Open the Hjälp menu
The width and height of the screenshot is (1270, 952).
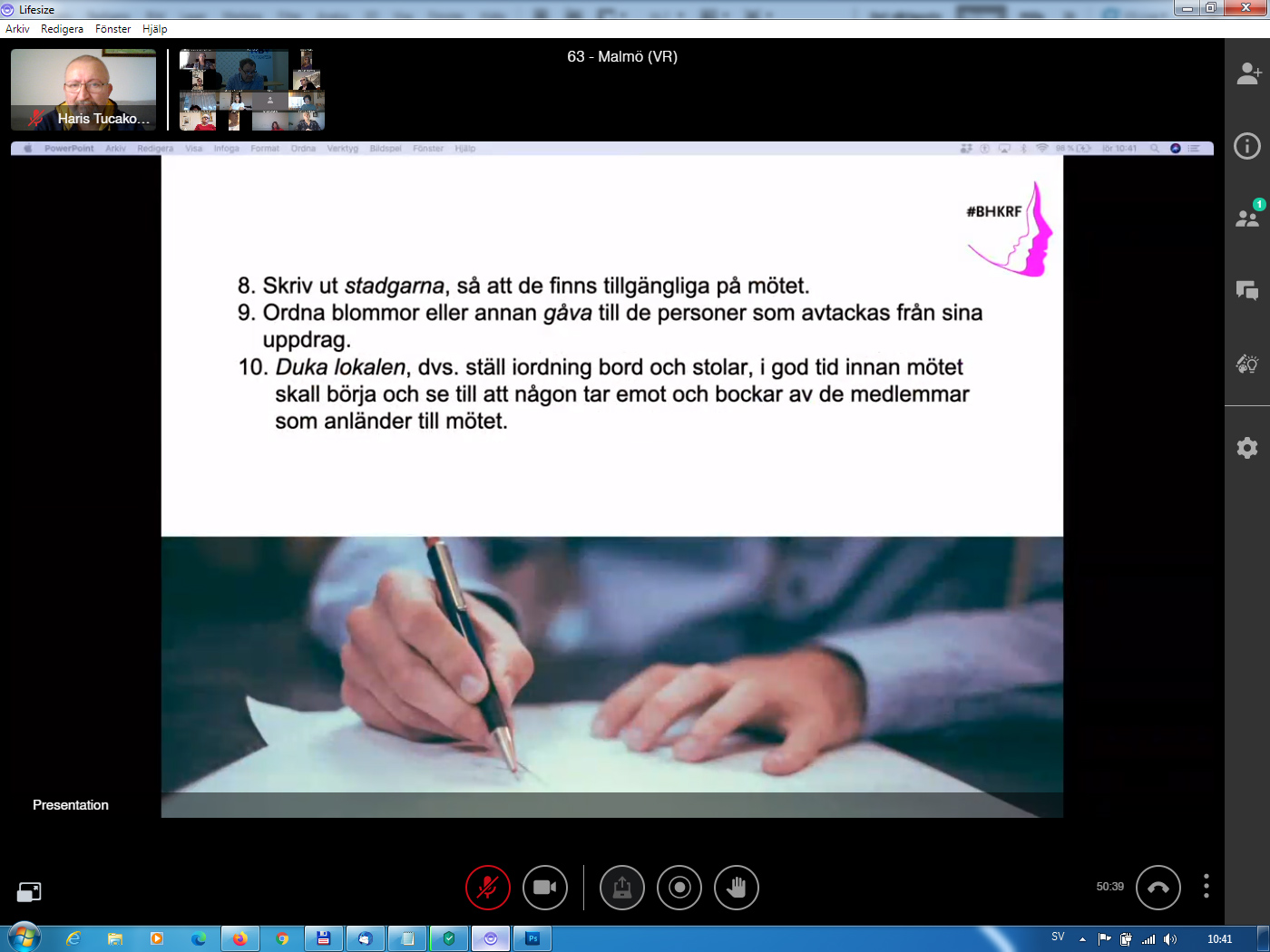click(154, 29)
